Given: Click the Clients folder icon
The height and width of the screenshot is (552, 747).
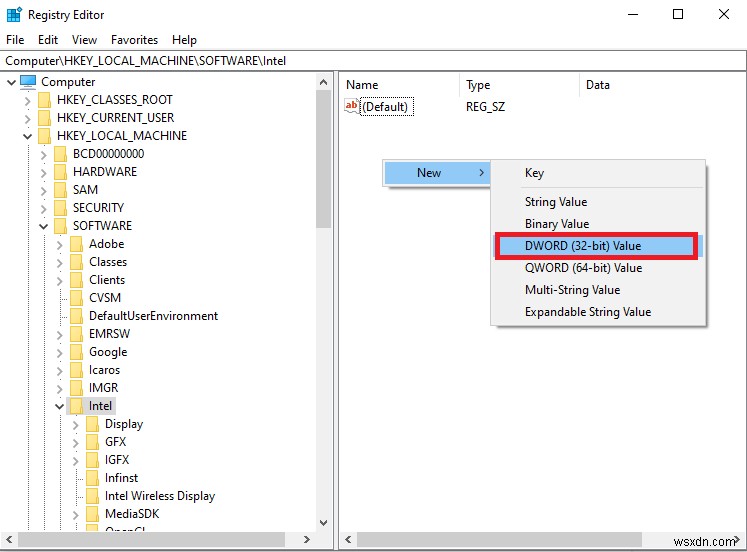Looking at the screenshot, I should pyautogui.click(x=76, y=280).
